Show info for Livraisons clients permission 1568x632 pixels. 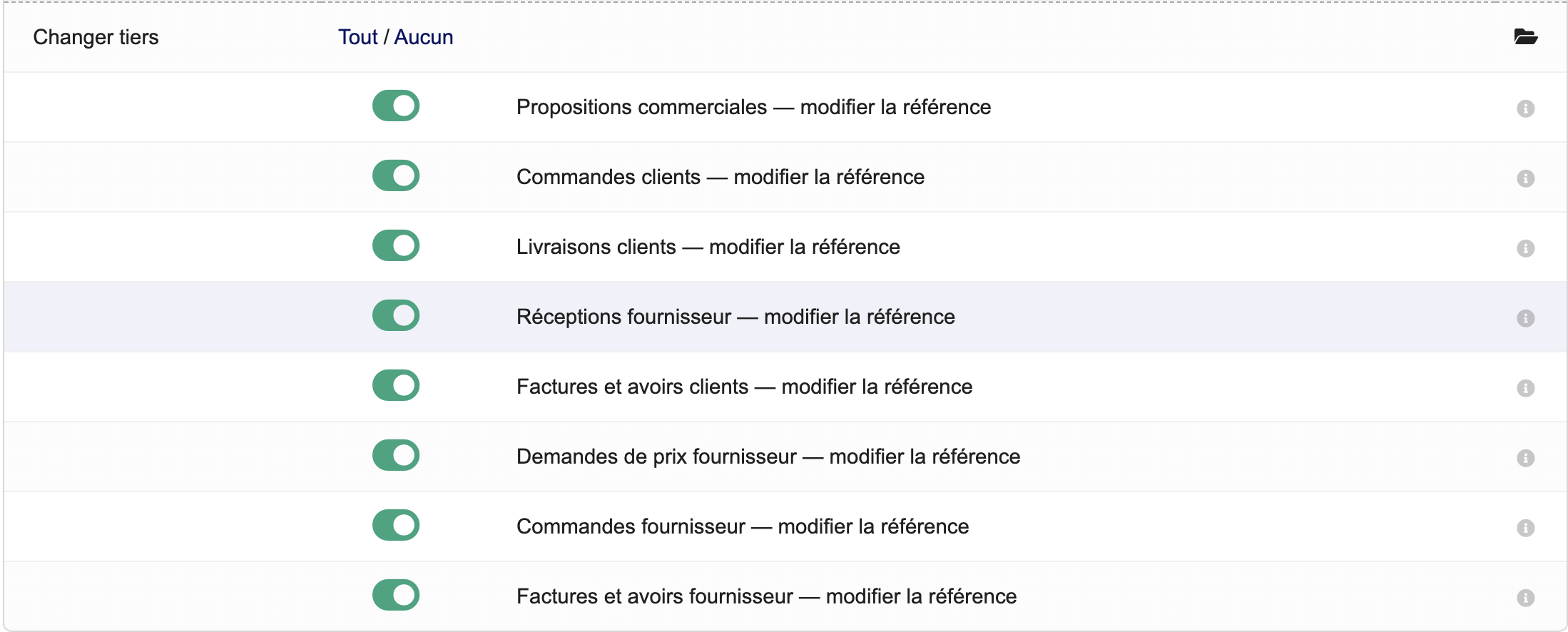point(1527,248)
